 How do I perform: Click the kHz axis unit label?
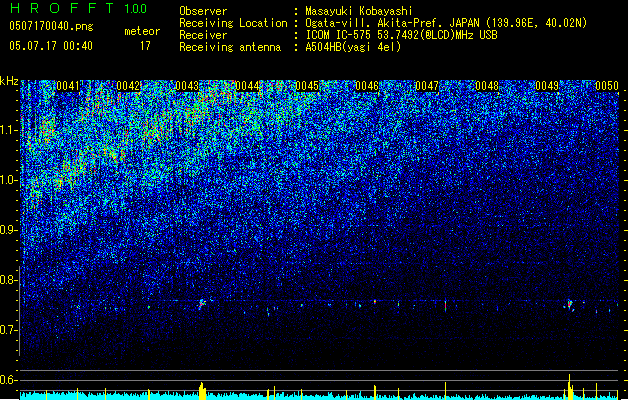(x=9, y=81)
